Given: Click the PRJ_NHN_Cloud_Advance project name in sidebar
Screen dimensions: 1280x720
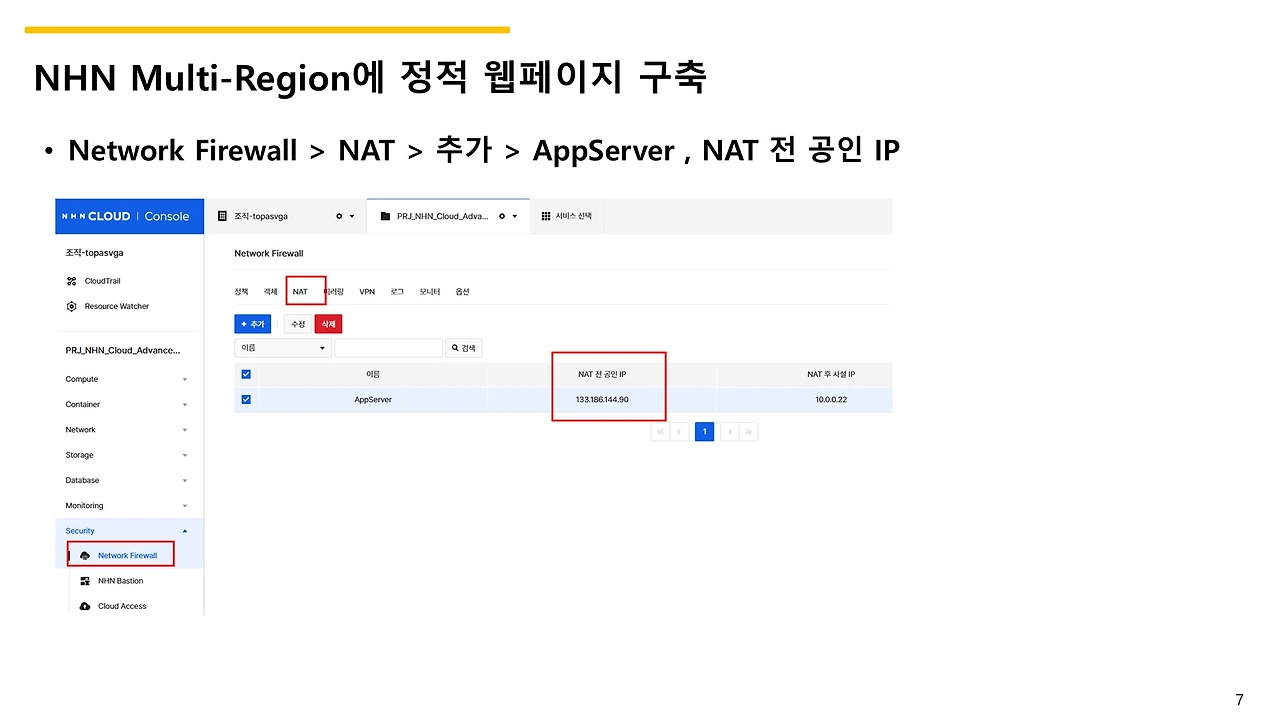Looking at the screenshot, I should point(123,350).
